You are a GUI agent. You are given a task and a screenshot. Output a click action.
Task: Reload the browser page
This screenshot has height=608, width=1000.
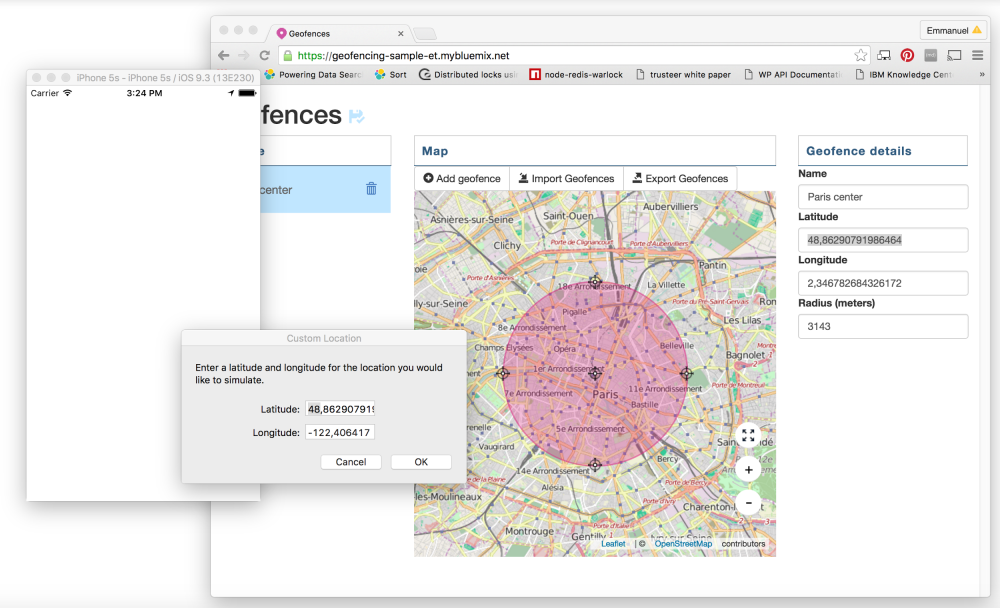click(x=264, y=55)
